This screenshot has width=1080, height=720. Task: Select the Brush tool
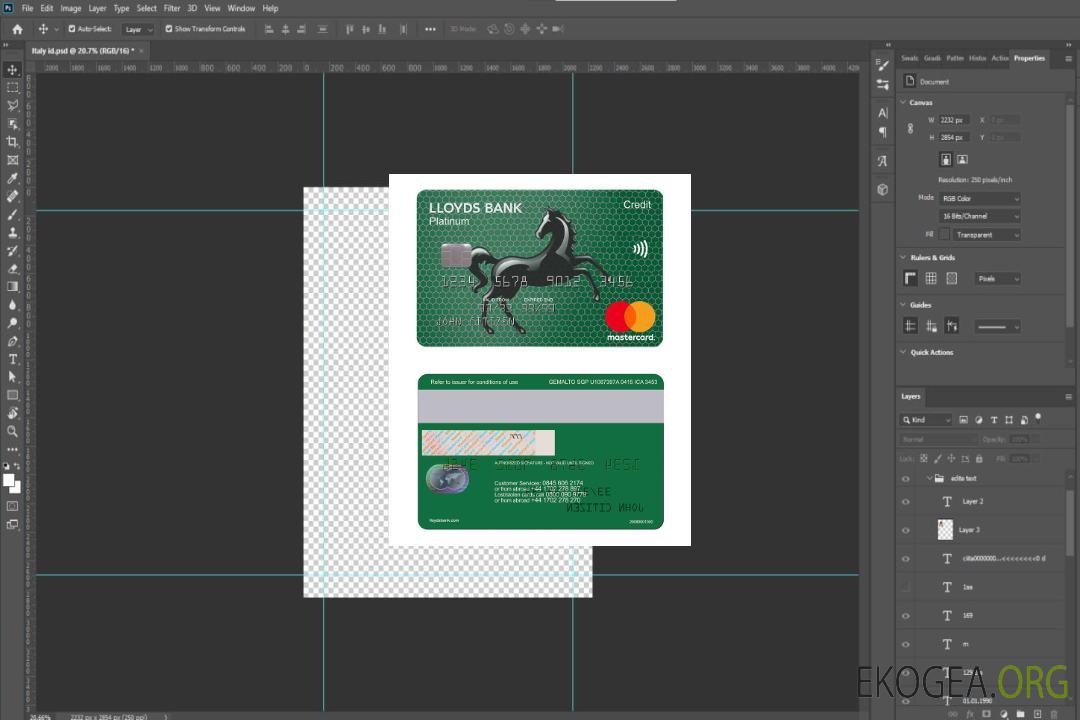[12, 214]
